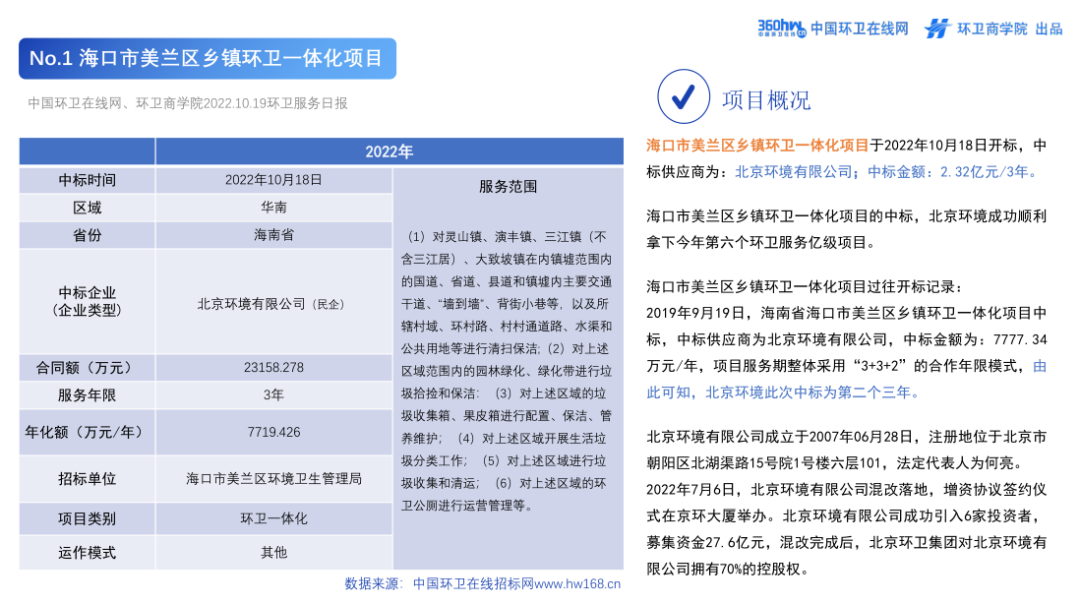Image resolution: width=1080 pixels, height=604 pixels.
Task: Click the 项目类别 row label
Action: point(87,519)
